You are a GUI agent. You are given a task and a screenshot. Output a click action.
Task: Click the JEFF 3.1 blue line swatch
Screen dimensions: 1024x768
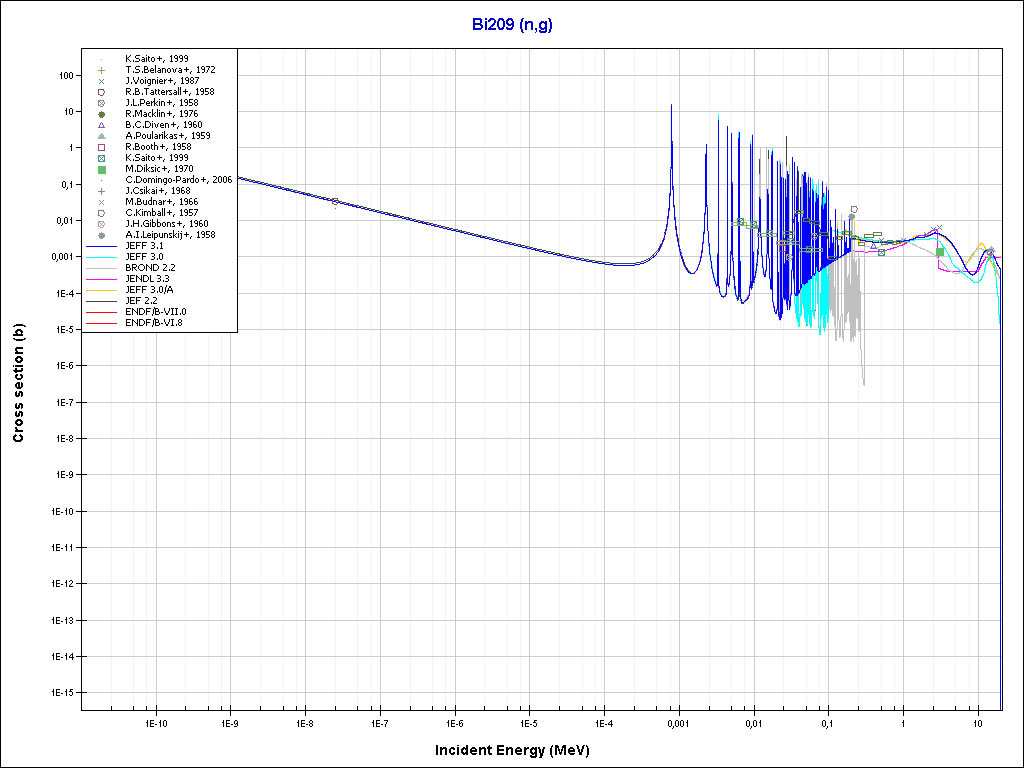coord(102,246)
